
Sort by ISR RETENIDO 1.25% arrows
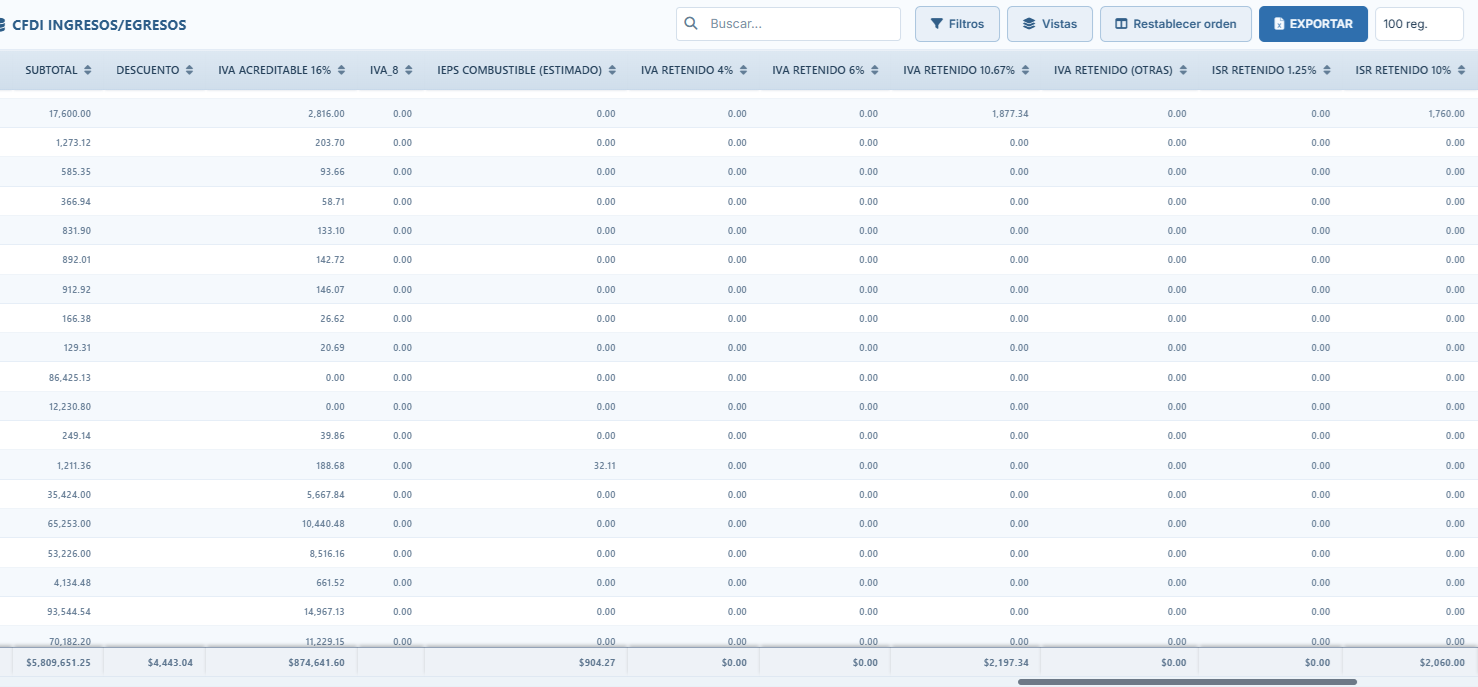pyautogui.click(x=1326, y=70)
